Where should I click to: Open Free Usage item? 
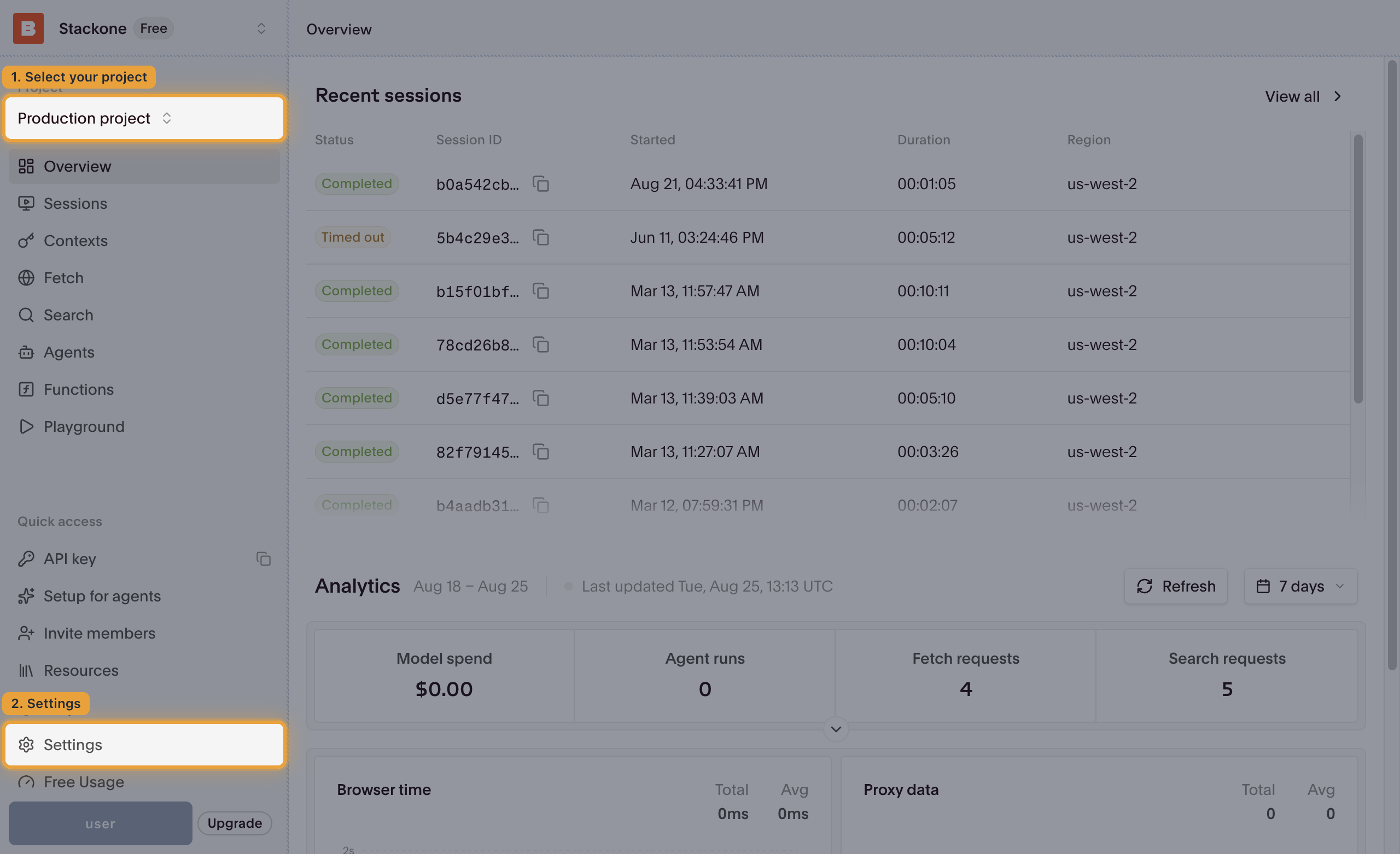[x=144, y=782]
